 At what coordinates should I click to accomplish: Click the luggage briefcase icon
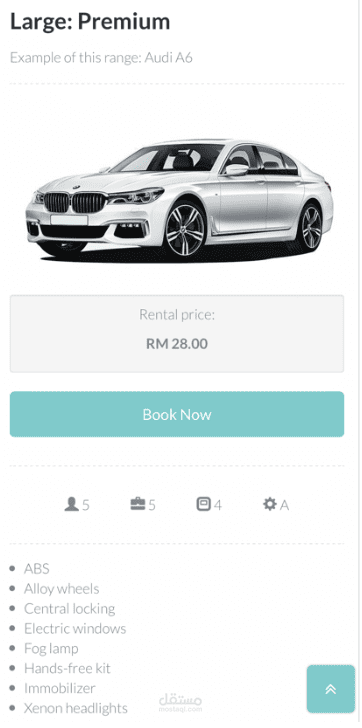tap(138, 504)
